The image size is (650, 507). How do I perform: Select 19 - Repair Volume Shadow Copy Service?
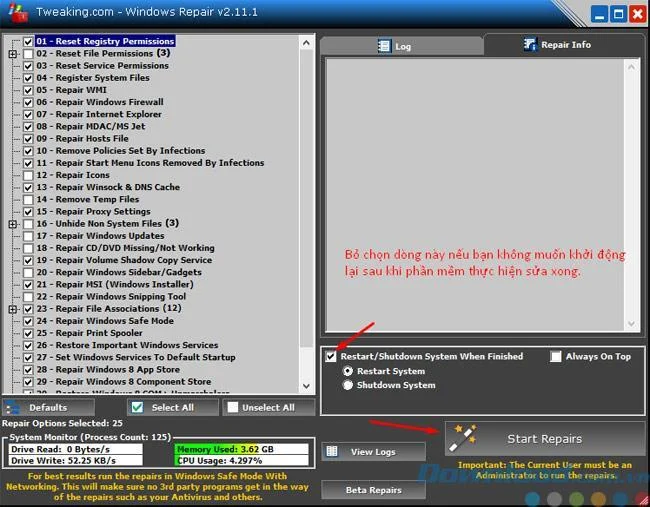[124, 260]
